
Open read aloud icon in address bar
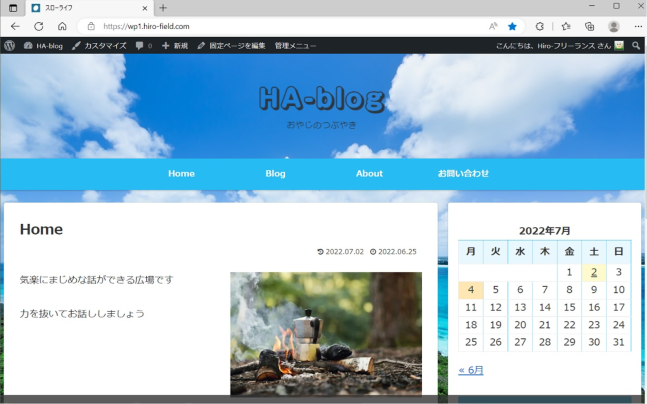click(x=493, y=26)
